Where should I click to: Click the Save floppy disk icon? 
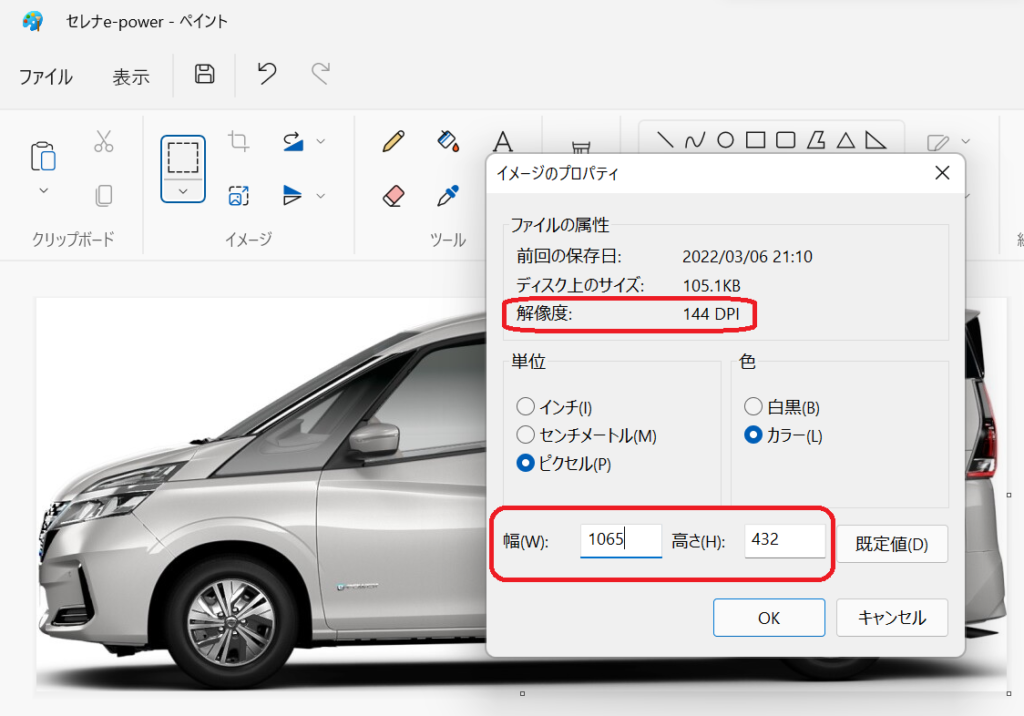click(x=204, y=74)
